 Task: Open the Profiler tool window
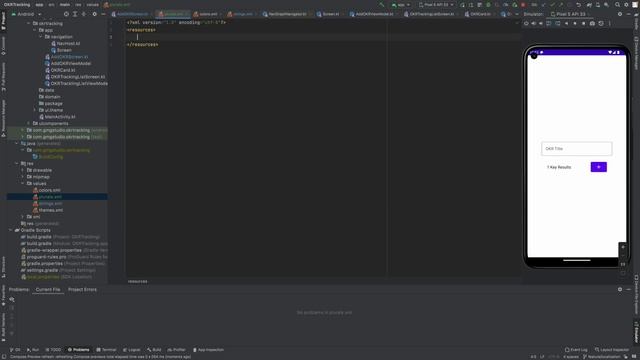click(x=176, y=350)
